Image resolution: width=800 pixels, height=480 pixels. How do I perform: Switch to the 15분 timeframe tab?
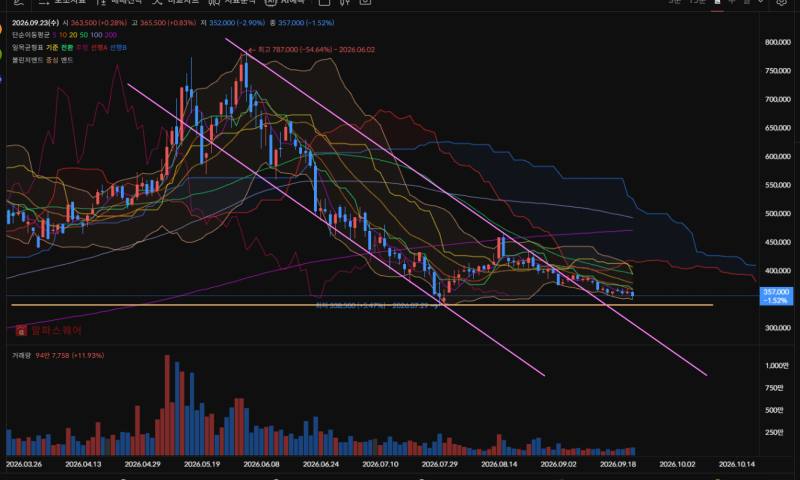pos(697,2)
